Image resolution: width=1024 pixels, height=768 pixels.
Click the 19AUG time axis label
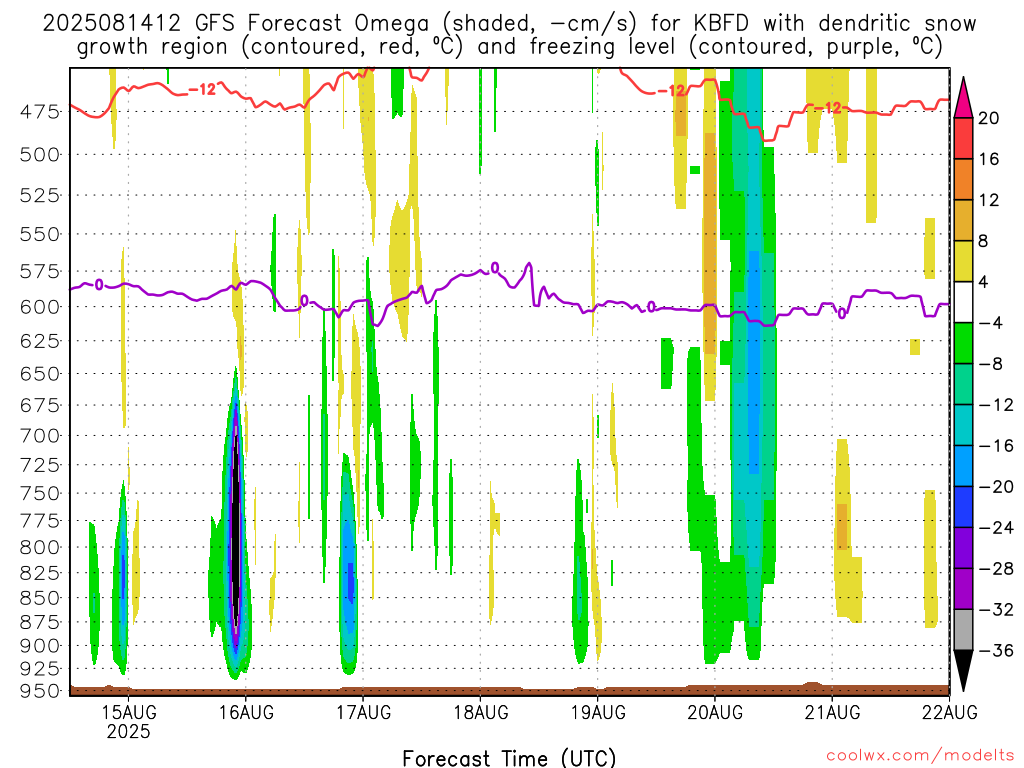click(598, 712)
